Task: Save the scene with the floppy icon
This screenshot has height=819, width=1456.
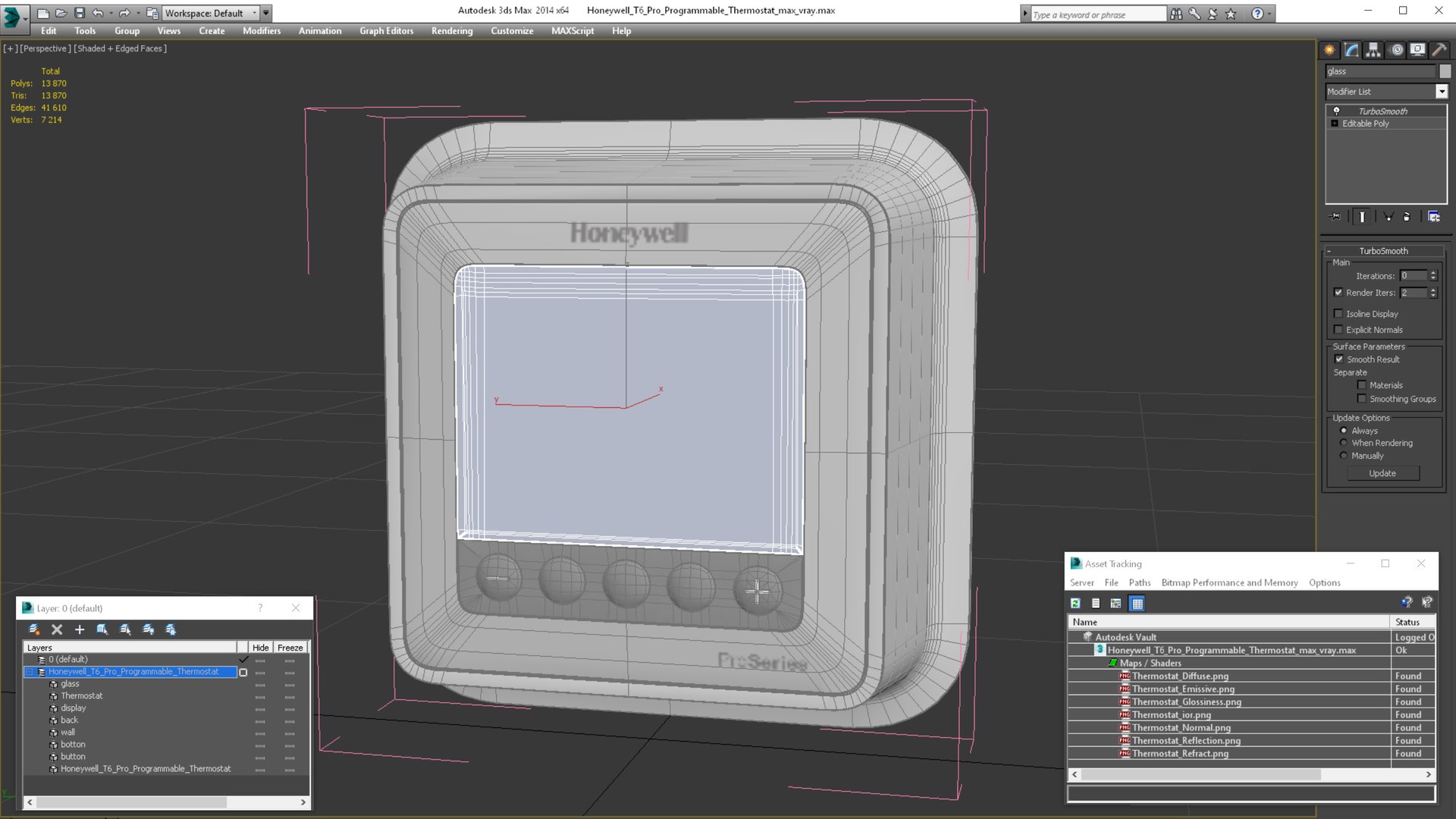Action: (x=80, y=13)
